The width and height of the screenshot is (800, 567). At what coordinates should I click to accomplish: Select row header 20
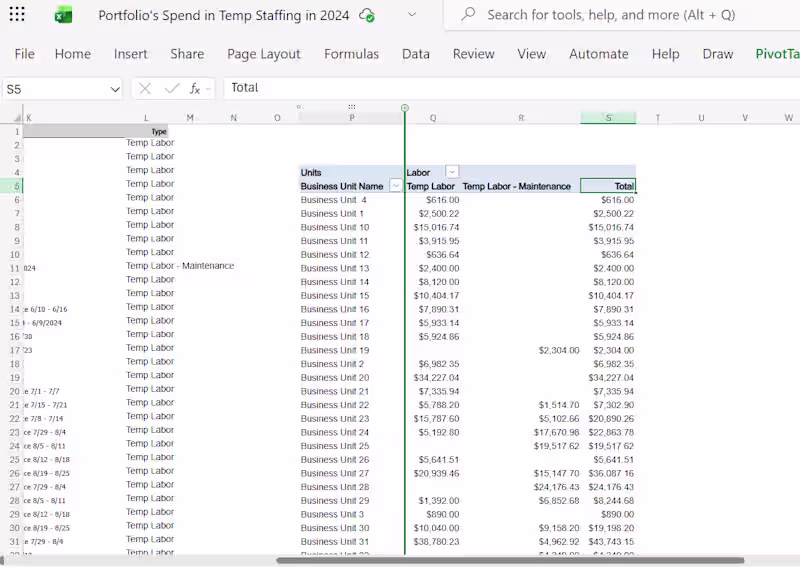pyautogui.click(x=15, y=391)
